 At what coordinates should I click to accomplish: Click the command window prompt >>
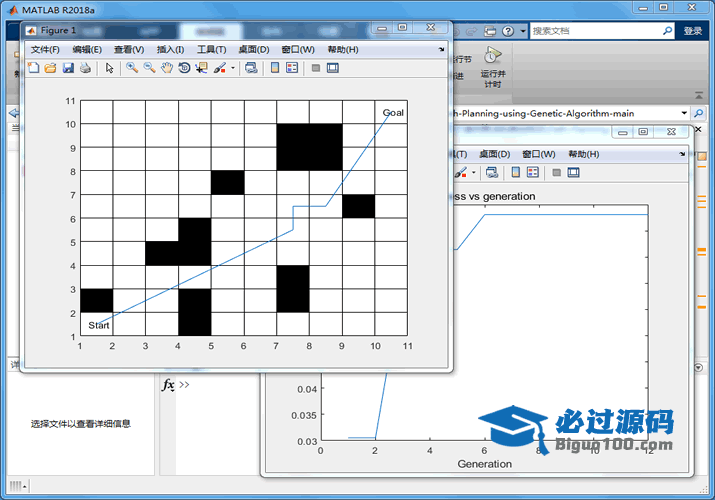tap(184, 385)
